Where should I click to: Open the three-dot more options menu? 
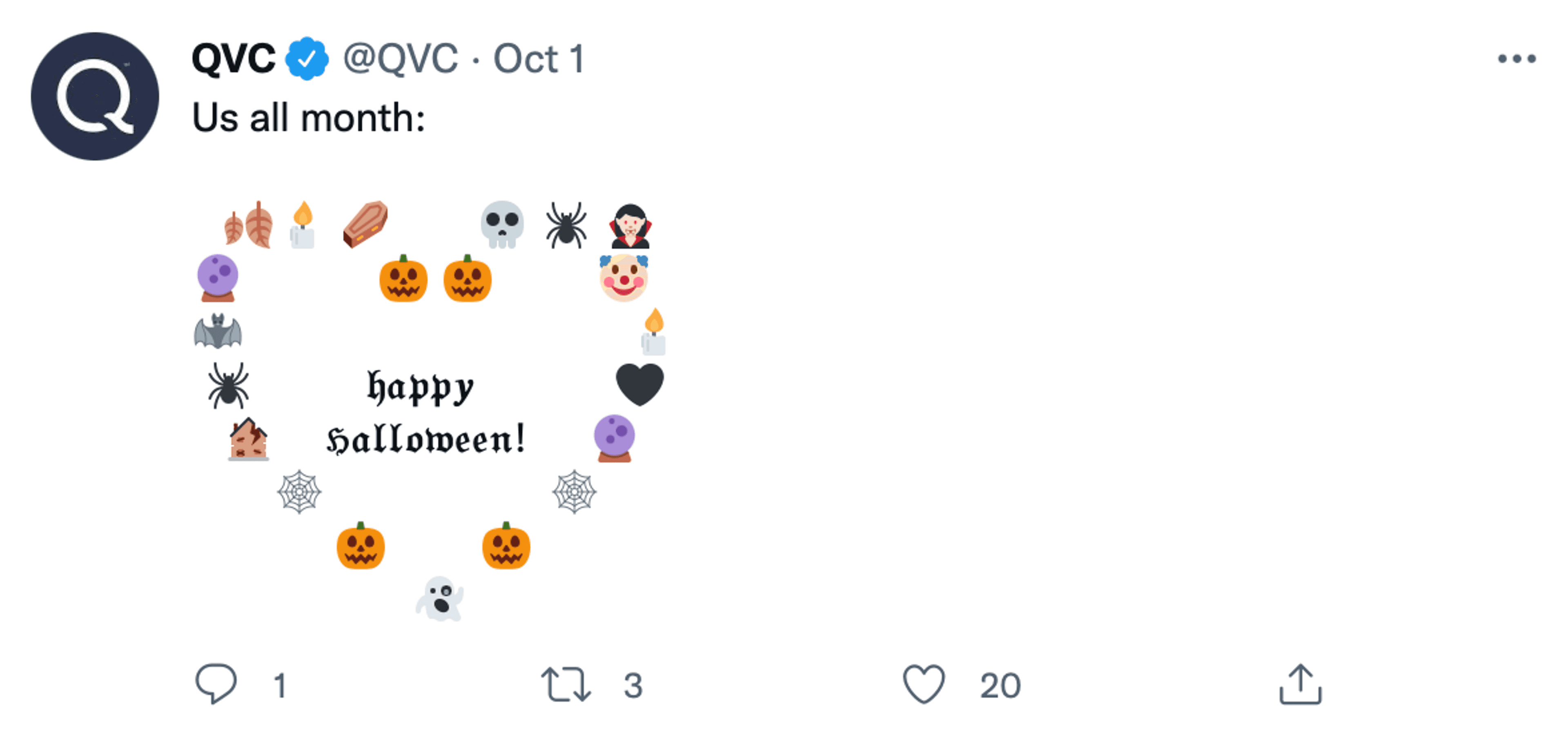1517,58
